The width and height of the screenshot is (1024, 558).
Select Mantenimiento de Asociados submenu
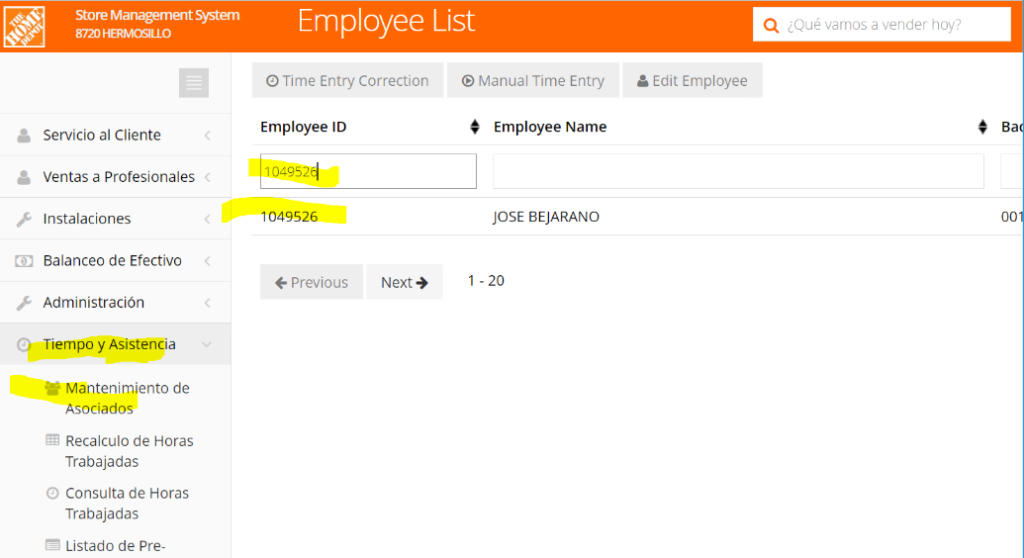click(127, 398)
